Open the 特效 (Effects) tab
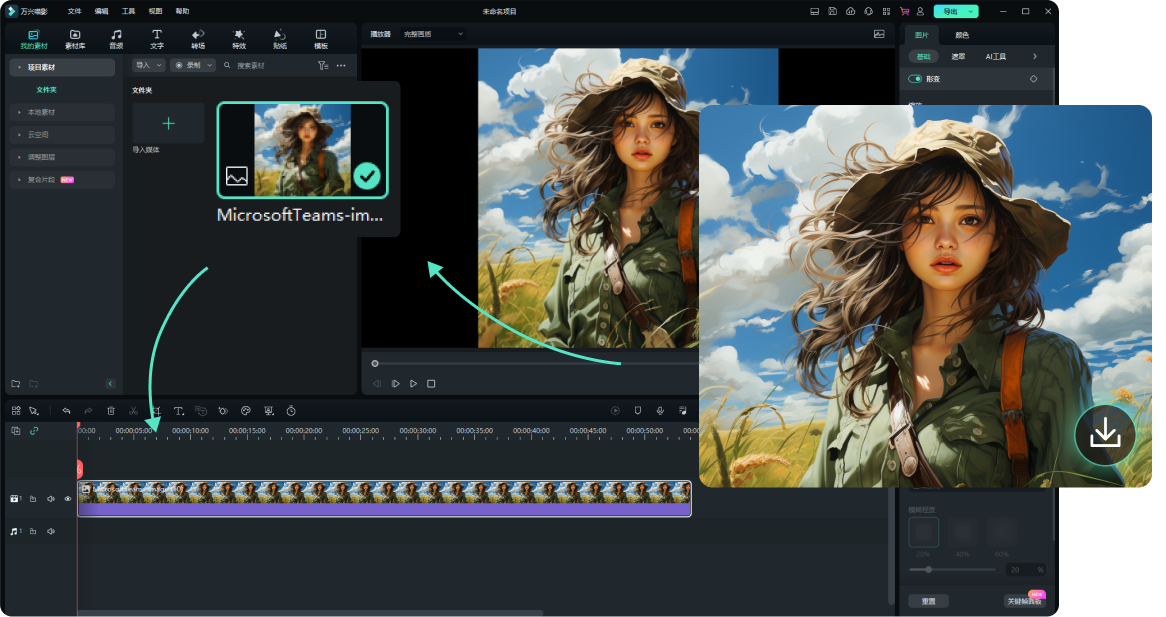 pyautogui.click(x=239, y=39)
